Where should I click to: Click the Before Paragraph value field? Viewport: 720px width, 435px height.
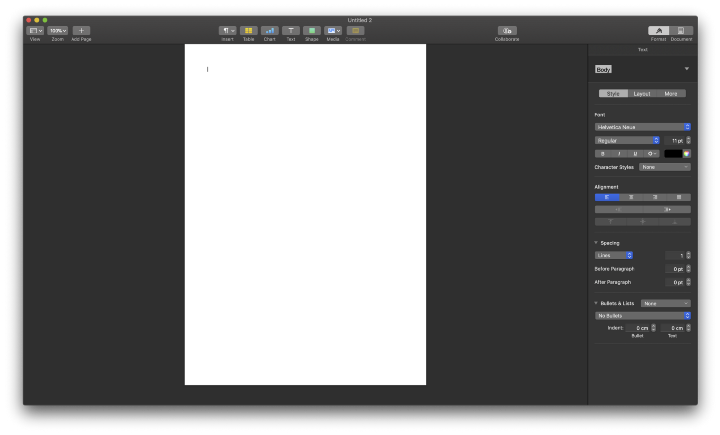675,269
